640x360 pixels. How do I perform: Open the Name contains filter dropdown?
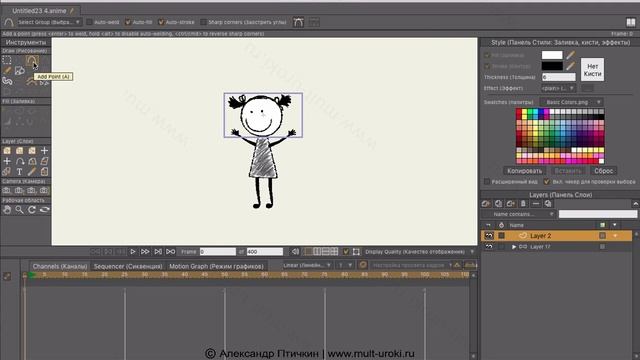518,214
